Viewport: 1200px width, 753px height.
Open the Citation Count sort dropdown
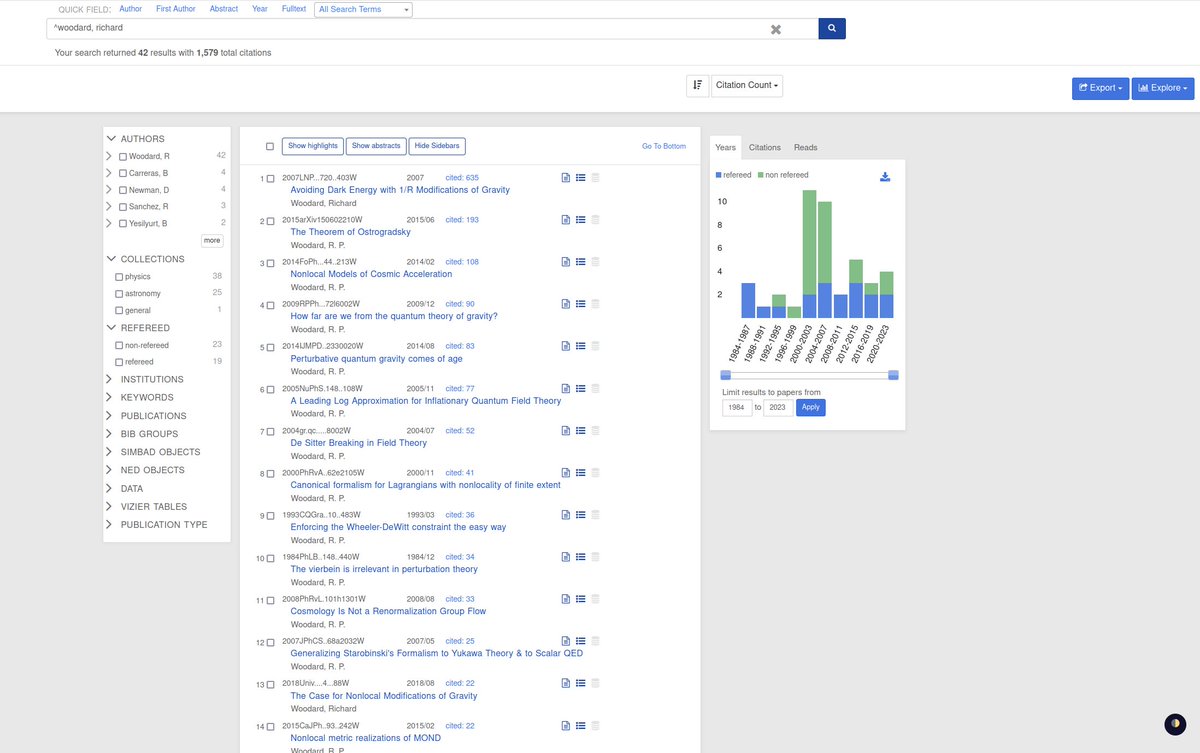(x=747, y=86)
